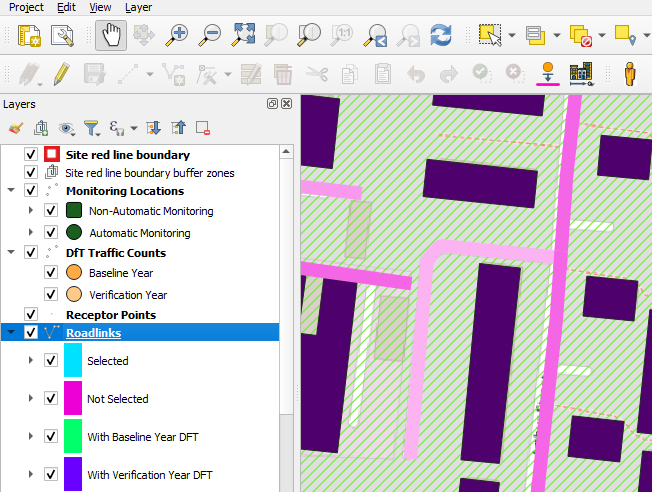Click the remove layer icon

point(203,128)
